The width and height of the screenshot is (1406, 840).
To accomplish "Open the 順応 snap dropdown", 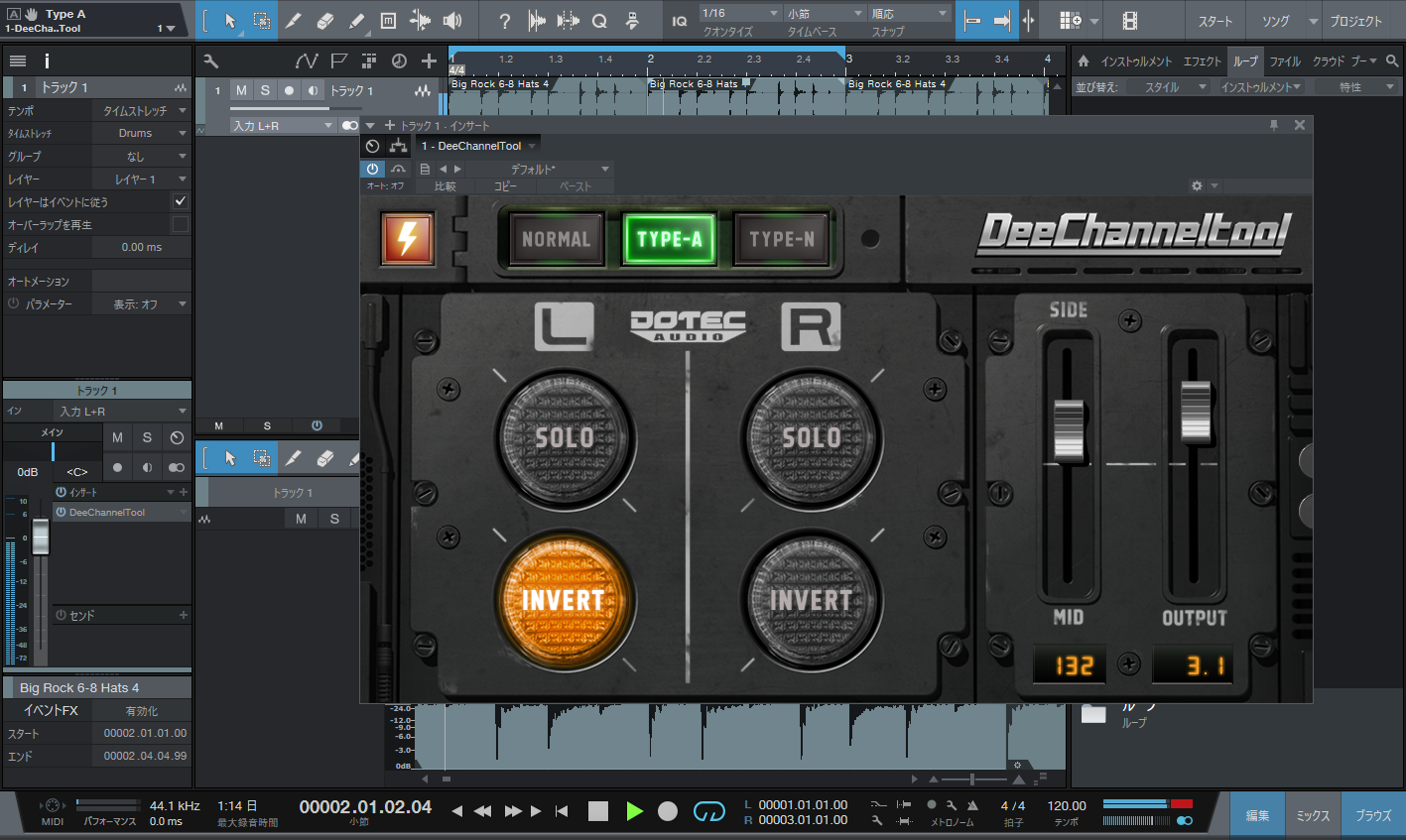I will 909,13.
